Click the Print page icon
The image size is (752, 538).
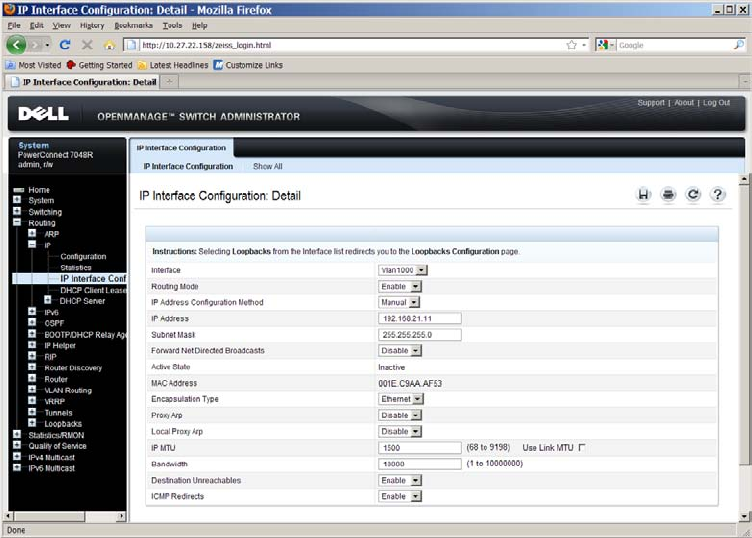(668, 195)
